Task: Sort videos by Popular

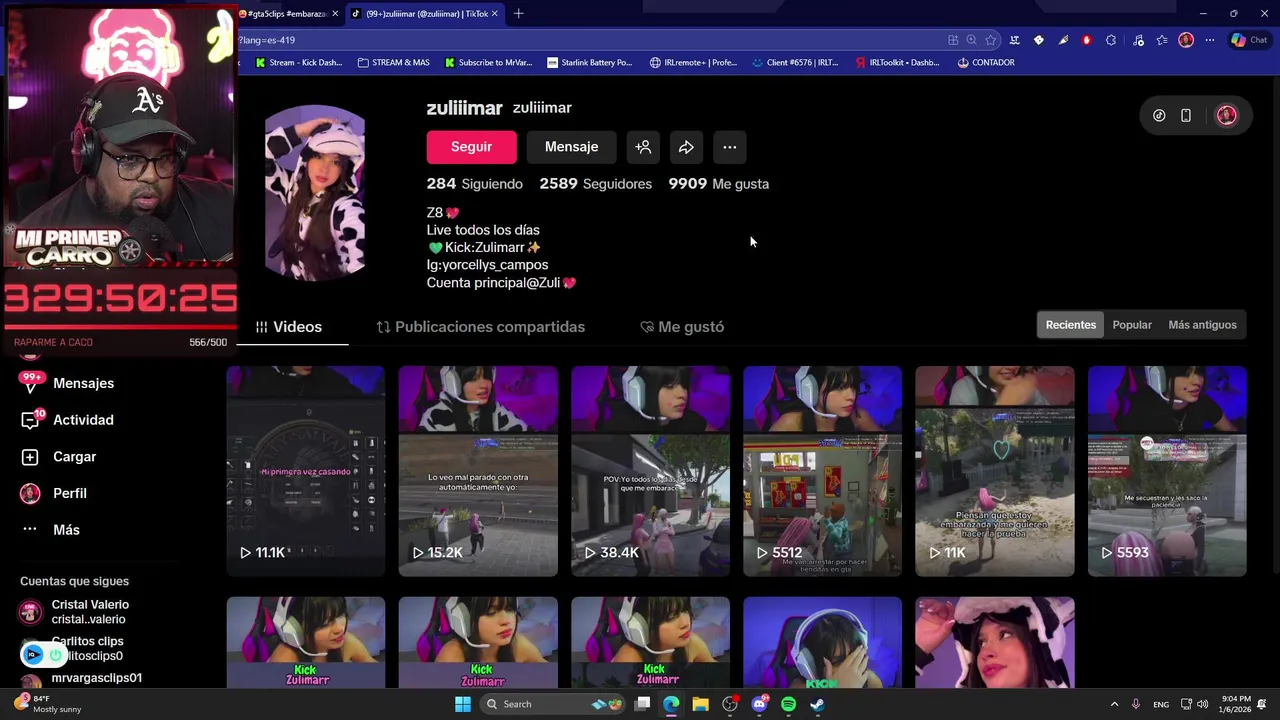Action: [1132, 325]
